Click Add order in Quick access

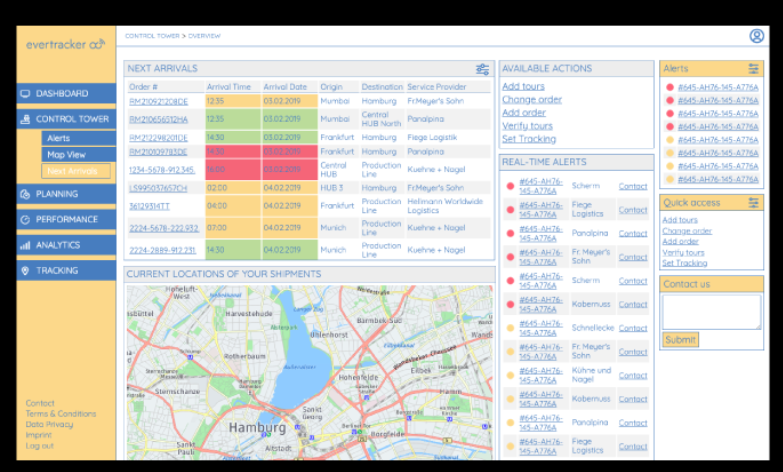coord(680,241)
